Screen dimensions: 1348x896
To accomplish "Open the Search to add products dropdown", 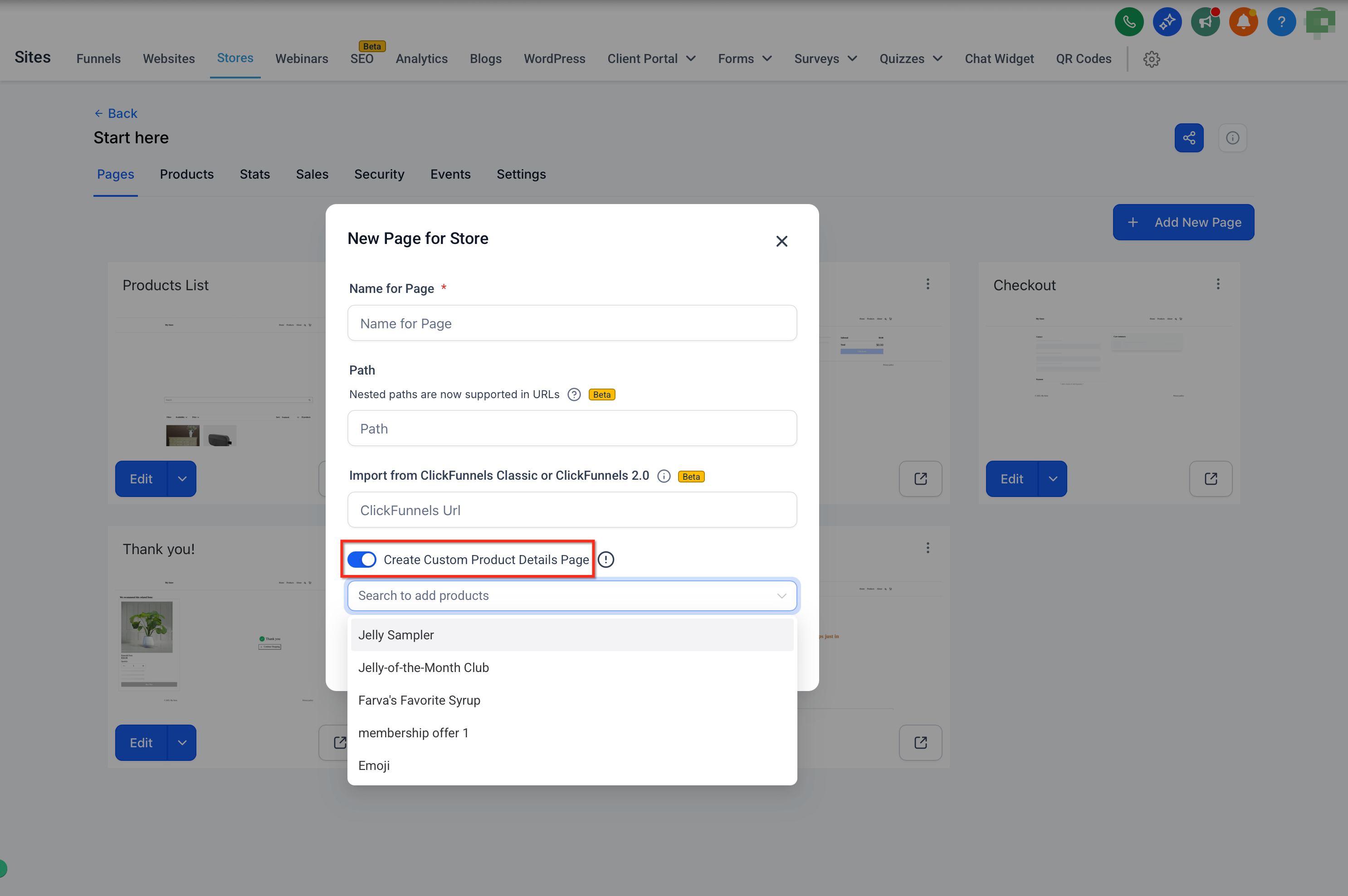I will pyautogui.click(x=572, y=595).
